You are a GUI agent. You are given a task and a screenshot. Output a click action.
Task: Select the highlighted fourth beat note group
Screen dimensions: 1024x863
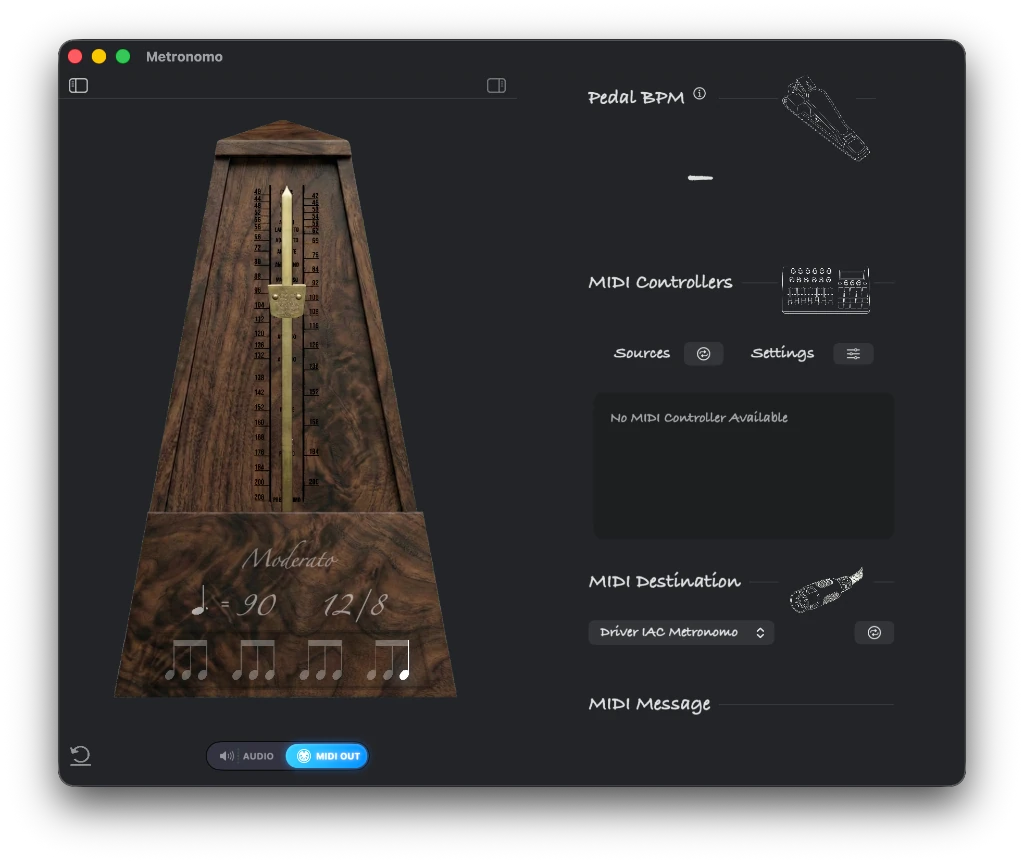point(389,660)
